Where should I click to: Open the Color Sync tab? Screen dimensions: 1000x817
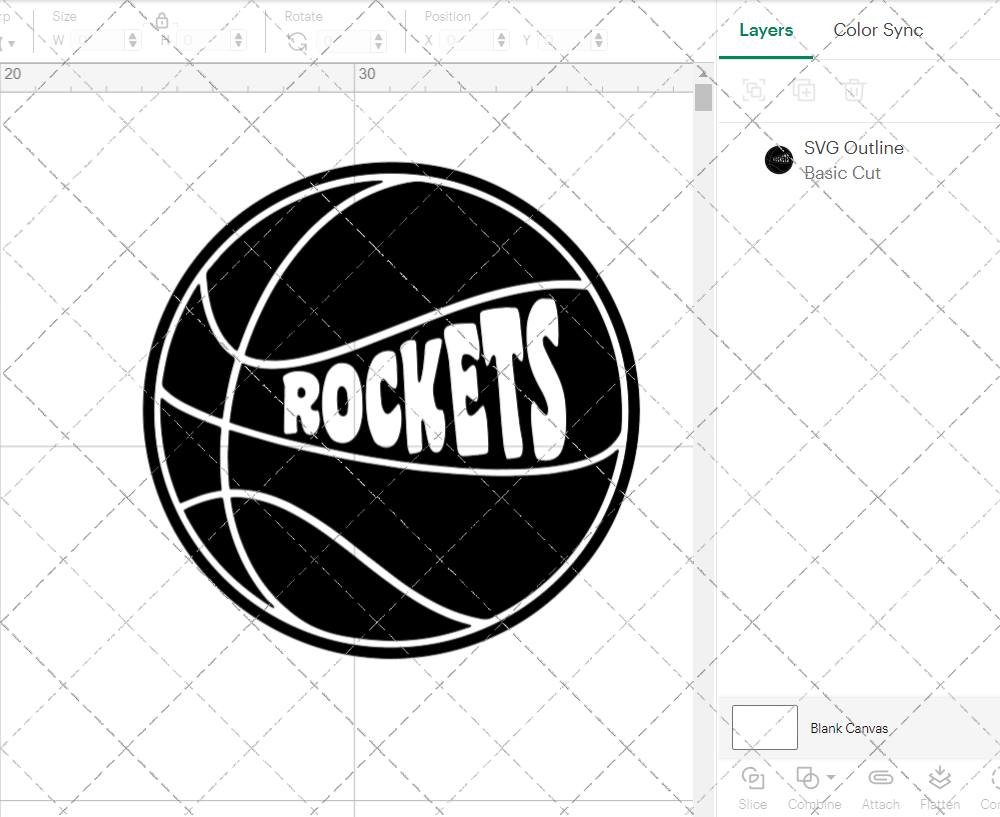tap(878, 30)
